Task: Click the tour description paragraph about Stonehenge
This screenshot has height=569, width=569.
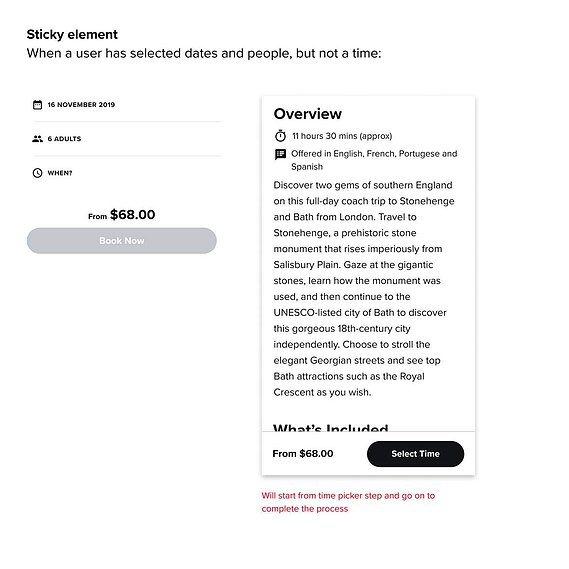Action: click(364, 289)
